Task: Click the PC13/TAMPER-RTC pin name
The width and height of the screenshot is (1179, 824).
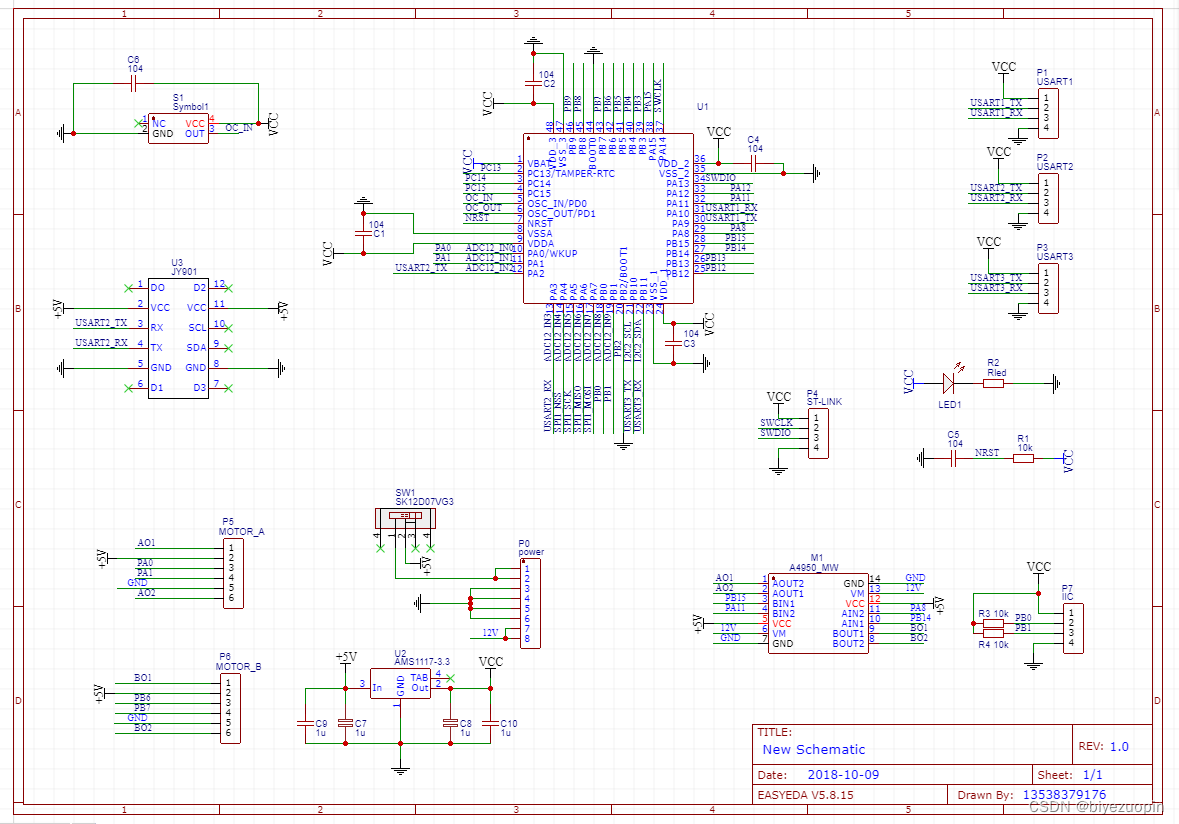Action: click(571, 174)
